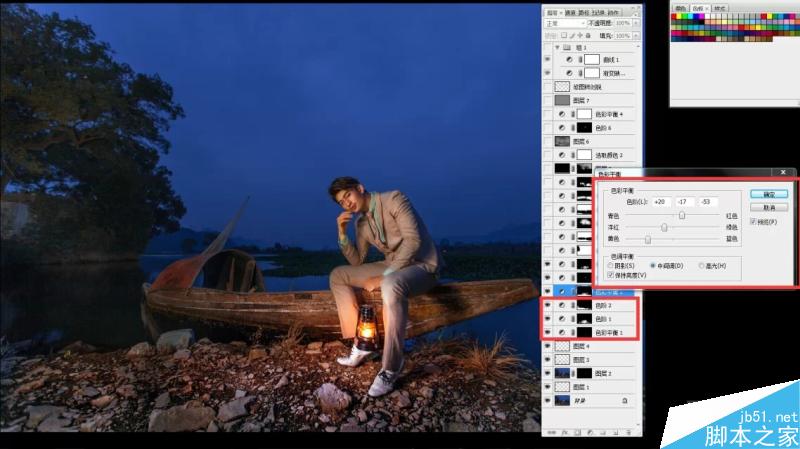Select 曲线 1 layer mask thumbnail

click(592, 60)
